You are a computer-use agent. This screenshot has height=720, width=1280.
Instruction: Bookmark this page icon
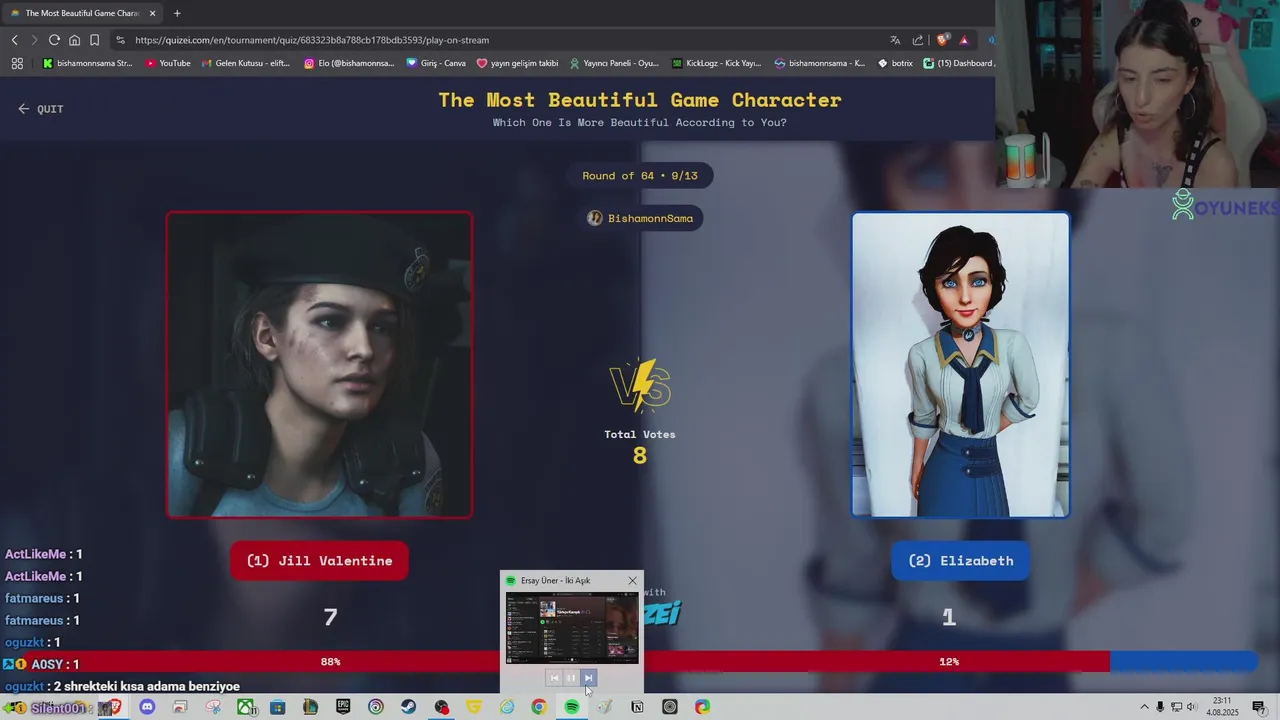[x=94, y=40]
